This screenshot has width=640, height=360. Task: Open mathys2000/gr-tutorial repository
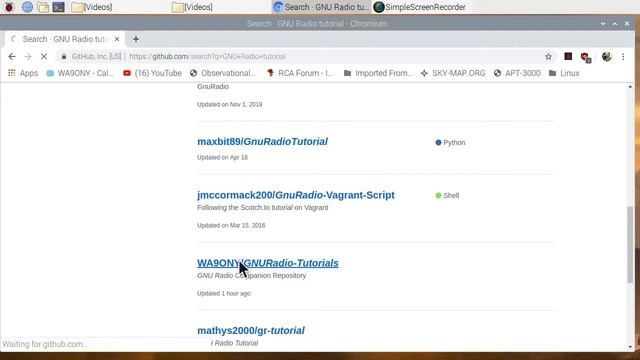251,331
